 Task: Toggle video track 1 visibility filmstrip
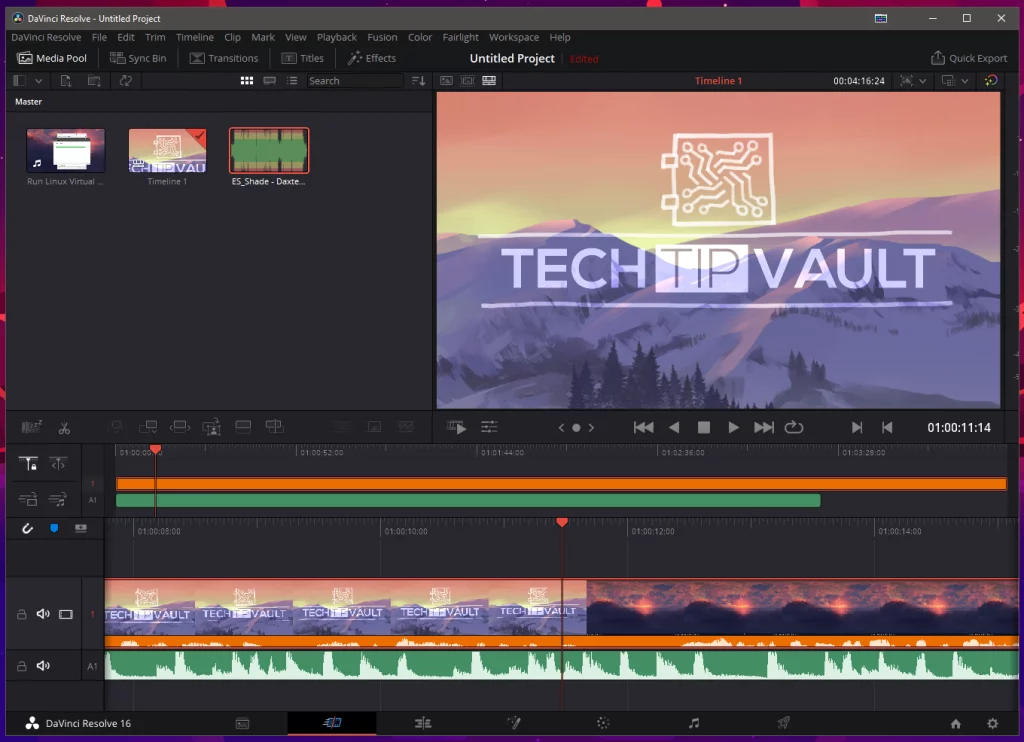pyautogui.click(x=66, y=614)
